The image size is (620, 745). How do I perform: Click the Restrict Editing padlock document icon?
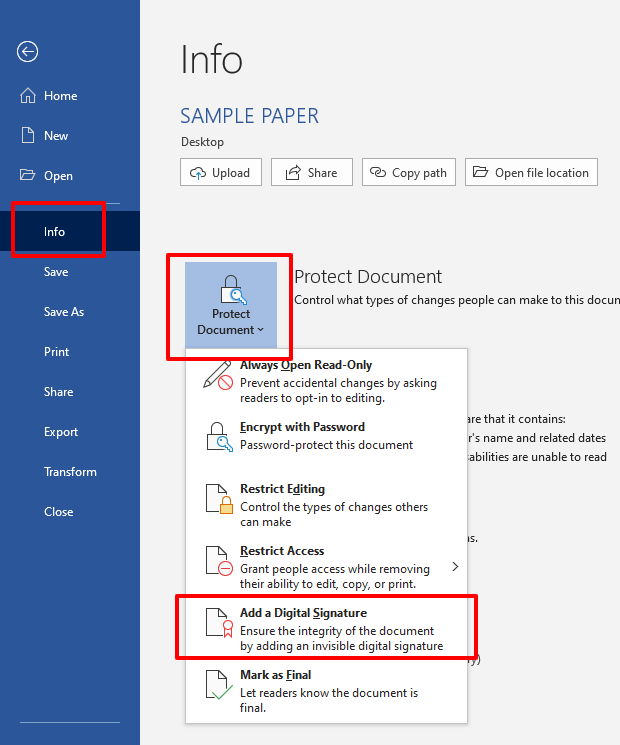tap(218, 499)
